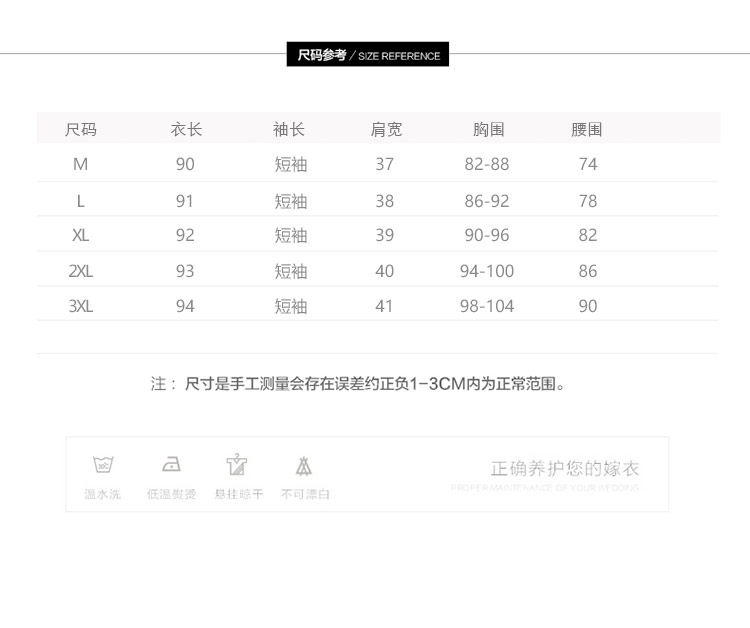Click waist value 82
The height and width of the screenshot is (628, 750).
pos(588,235)
